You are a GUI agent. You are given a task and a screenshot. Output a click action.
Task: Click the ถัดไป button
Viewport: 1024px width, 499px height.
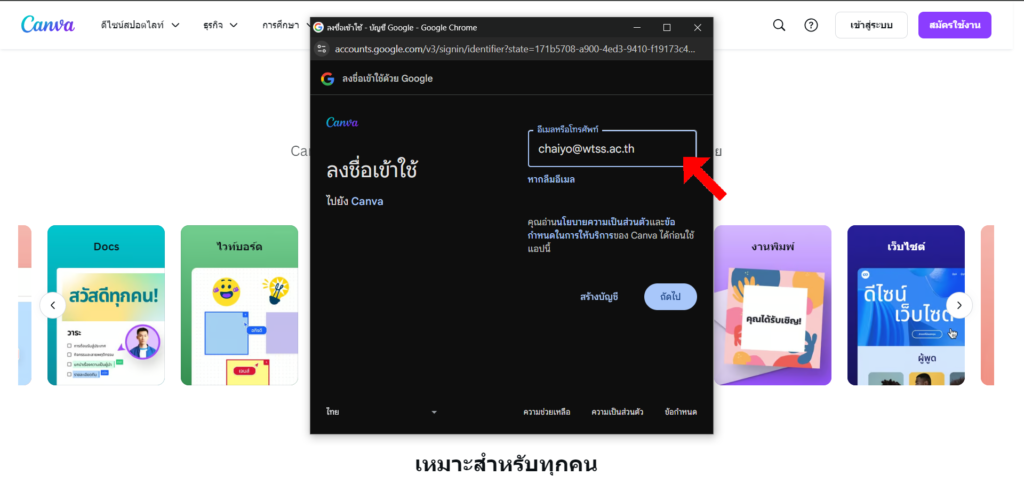click(670, 297)
